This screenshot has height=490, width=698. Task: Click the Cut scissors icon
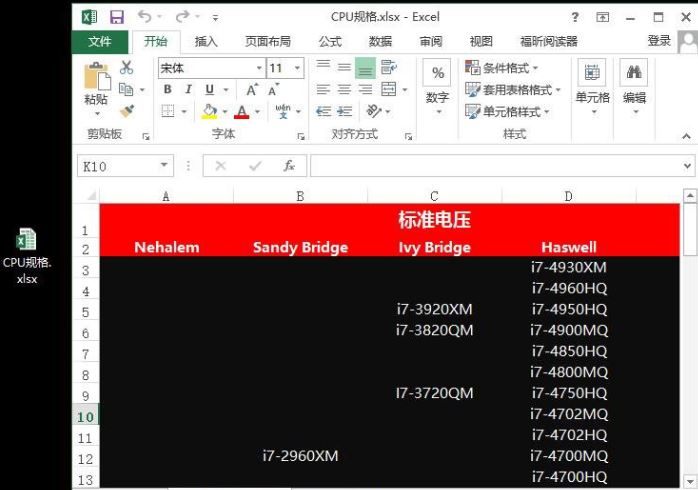click(126, 68)
